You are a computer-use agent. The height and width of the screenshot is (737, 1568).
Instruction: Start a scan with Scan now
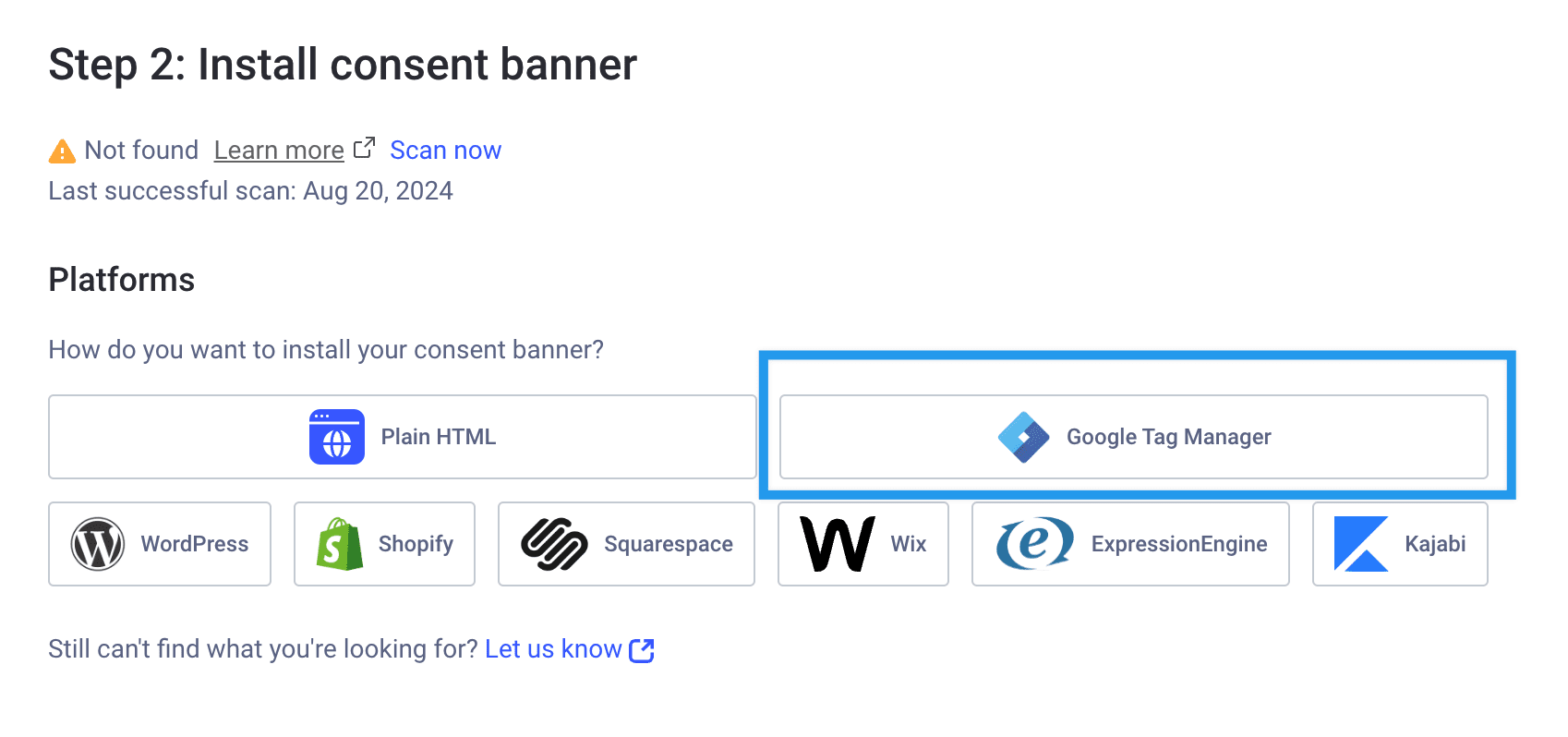445,151
